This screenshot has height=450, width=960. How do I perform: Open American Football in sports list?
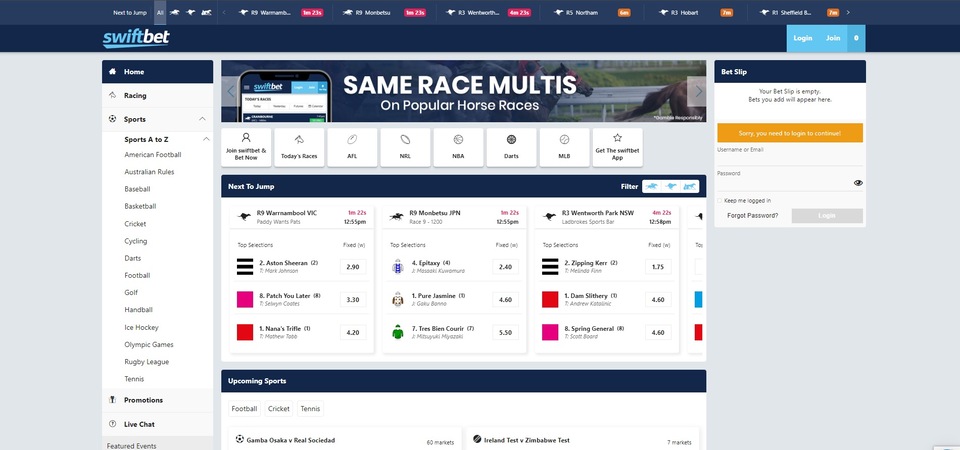(x=152, y=155)
